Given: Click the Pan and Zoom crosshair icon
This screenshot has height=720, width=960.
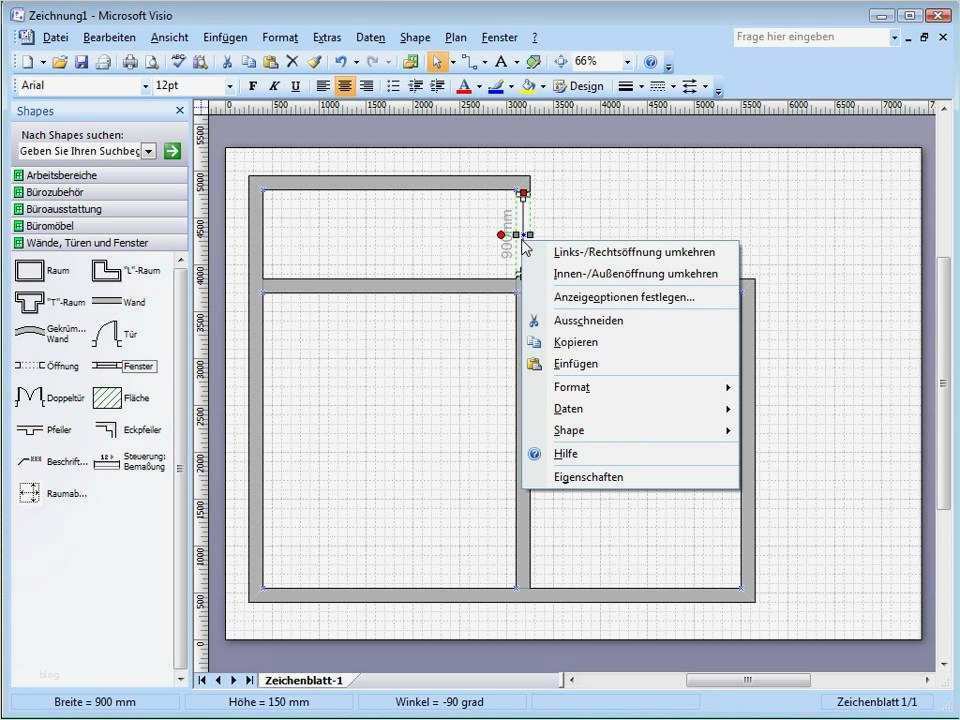Looking at the screenshot, I should (x=561, y=62).
